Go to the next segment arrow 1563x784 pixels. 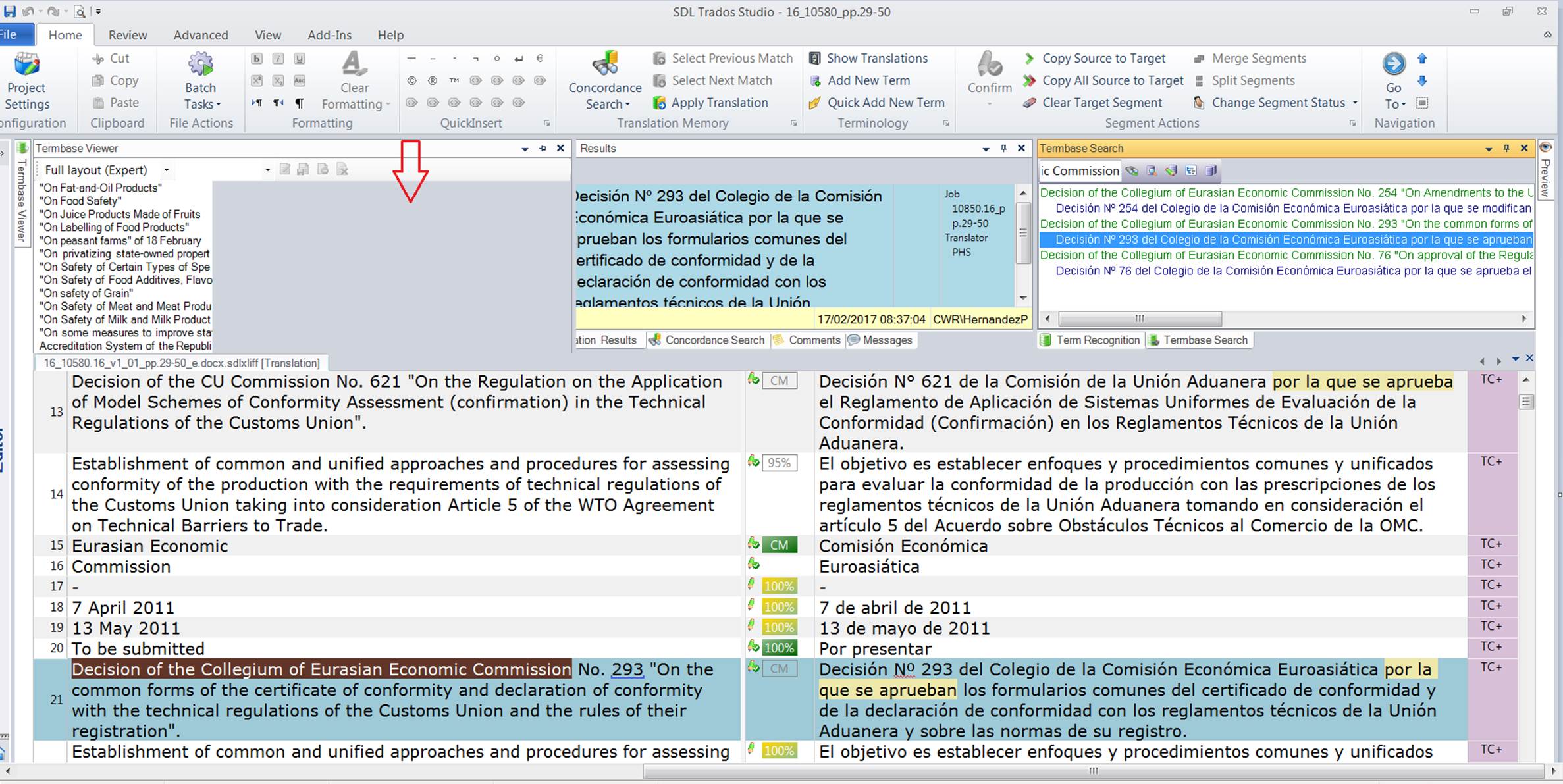tap(1422, 80)
